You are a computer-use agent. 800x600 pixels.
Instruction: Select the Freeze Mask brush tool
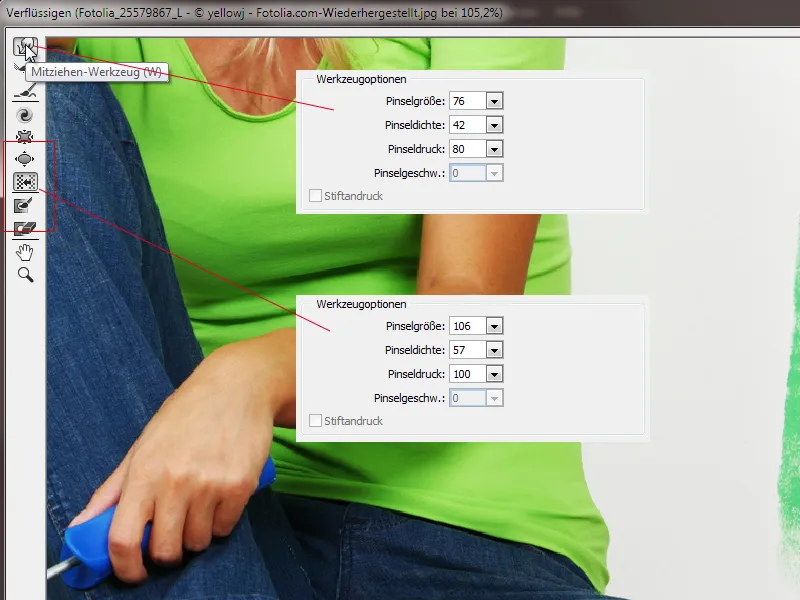tap(25, 205)
